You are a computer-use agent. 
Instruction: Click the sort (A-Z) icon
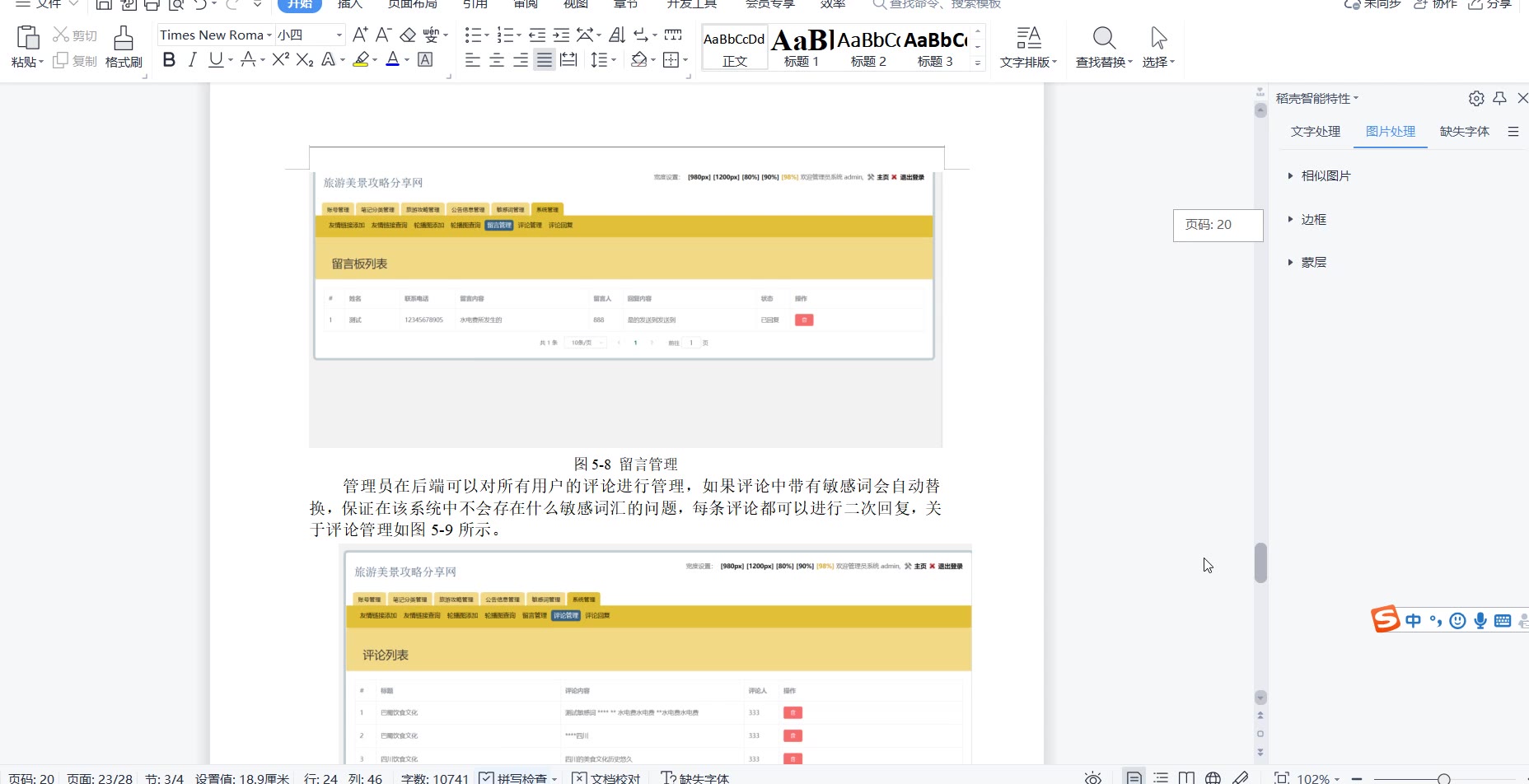617,35
